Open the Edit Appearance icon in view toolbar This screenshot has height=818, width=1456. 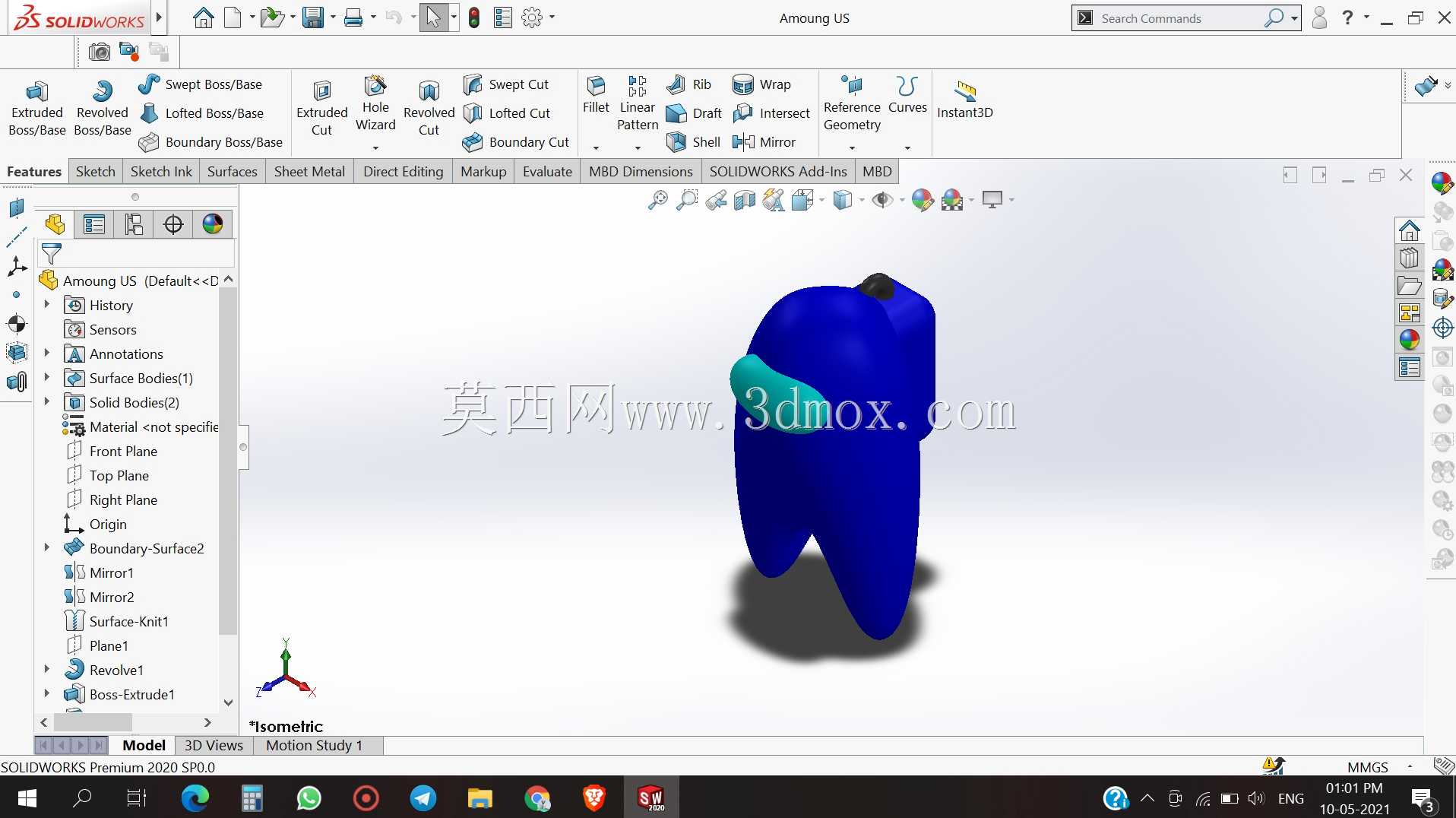pyautogui.click(x=922, y=200)
